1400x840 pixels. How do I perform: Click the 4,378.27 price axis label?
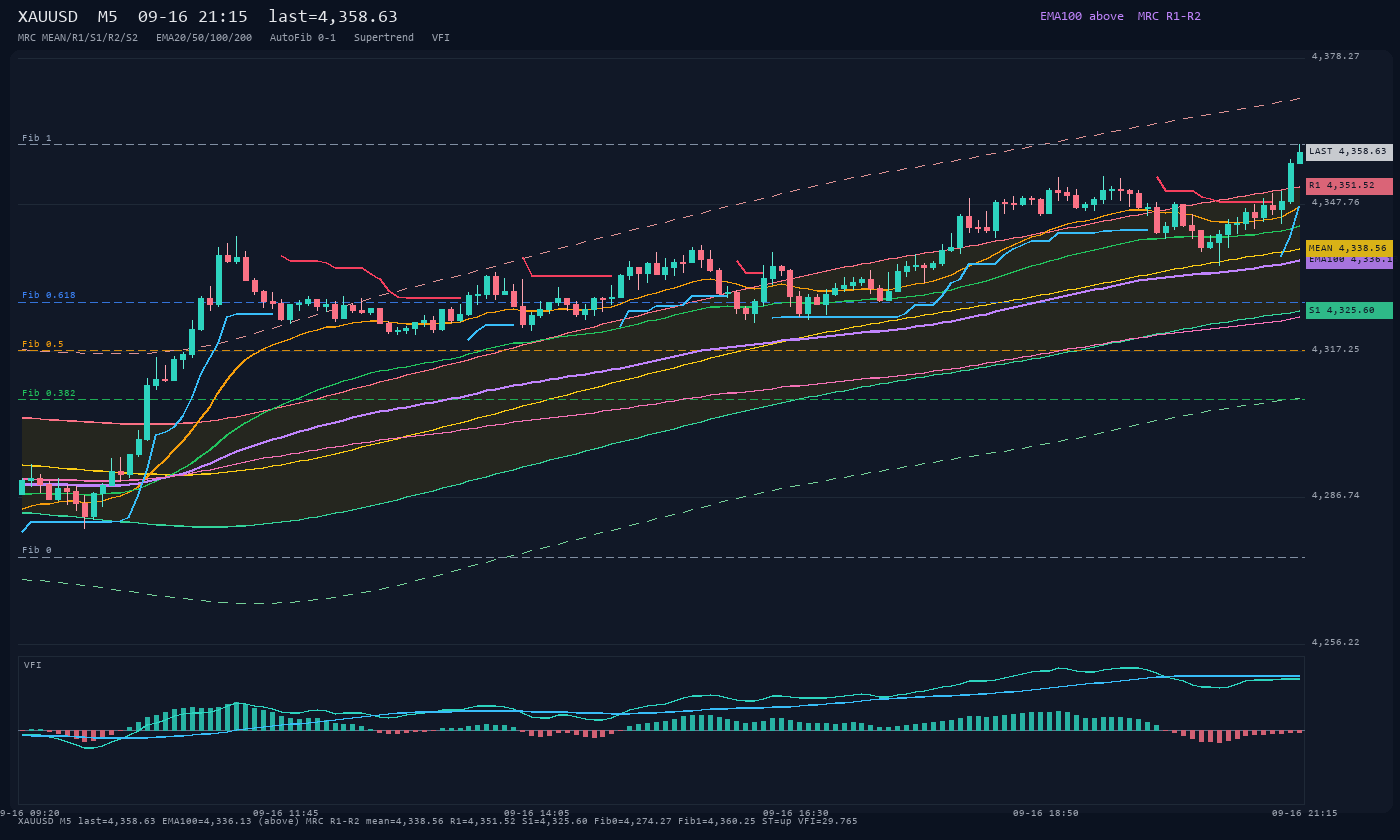[x=1336, y=56]
